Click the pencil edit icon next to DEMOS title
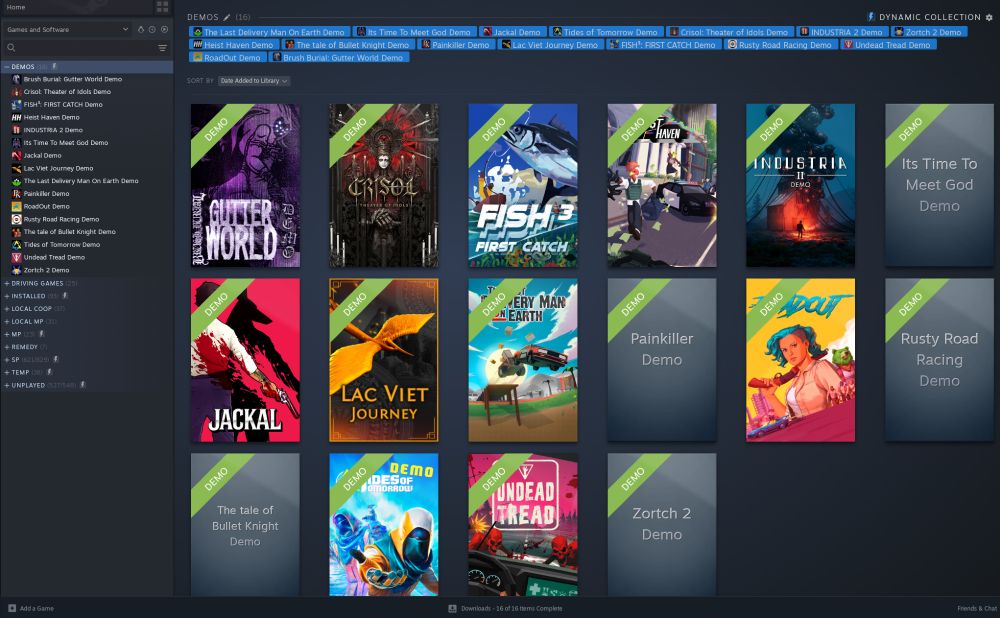The height and width of the screenshot is (618, 1000). 226,16
